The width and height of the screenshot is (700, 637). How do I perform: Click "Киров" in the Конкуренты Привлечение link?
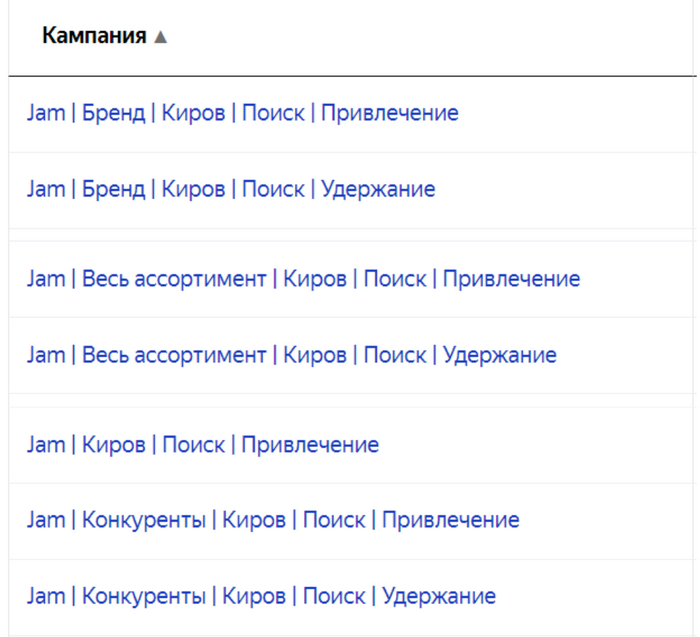(254, 520)
